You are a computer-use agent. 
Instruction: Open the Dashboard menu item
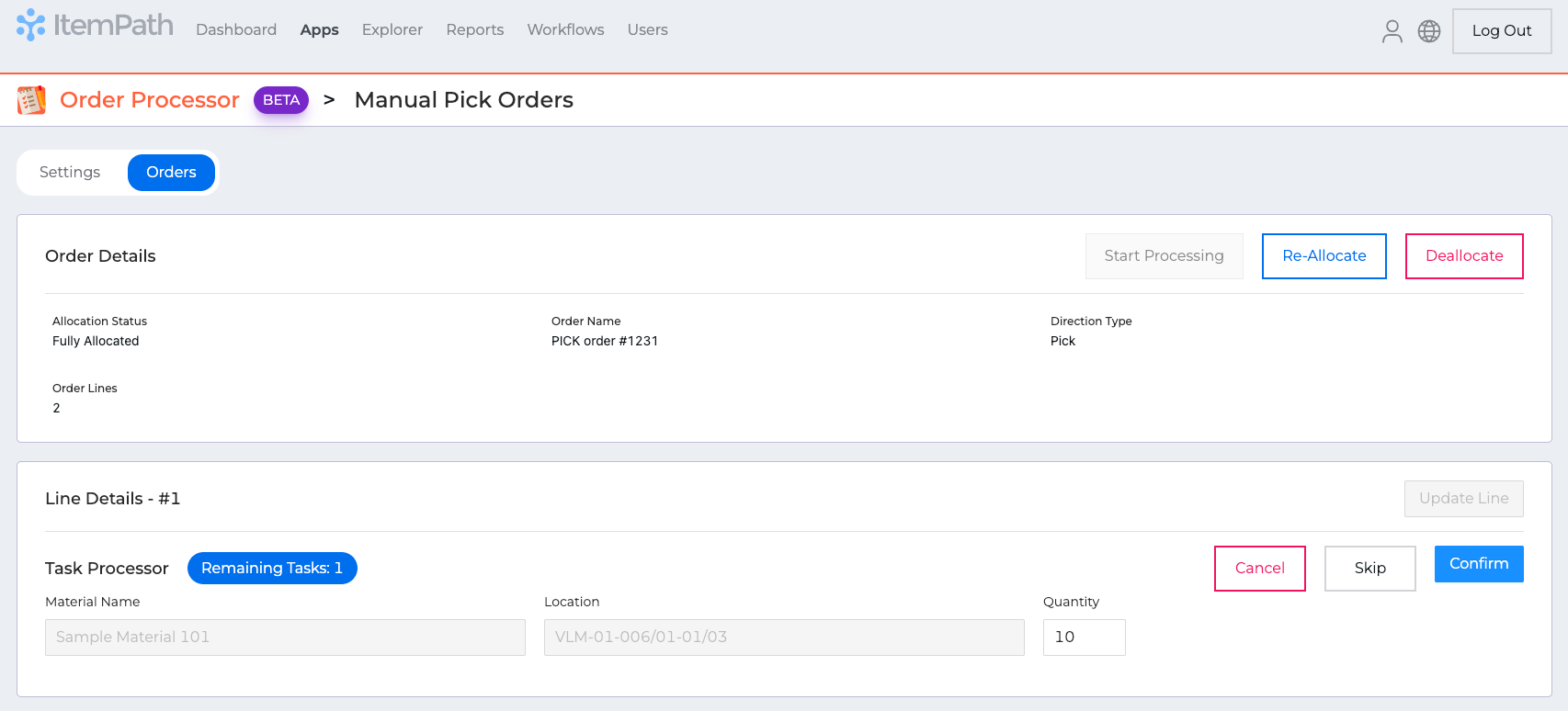click(x=236, y=29)
